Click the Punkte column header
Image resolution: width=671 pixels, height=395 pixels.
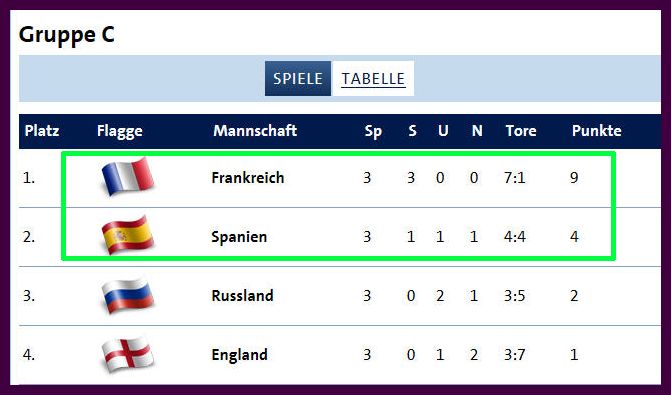click(597, 131)
